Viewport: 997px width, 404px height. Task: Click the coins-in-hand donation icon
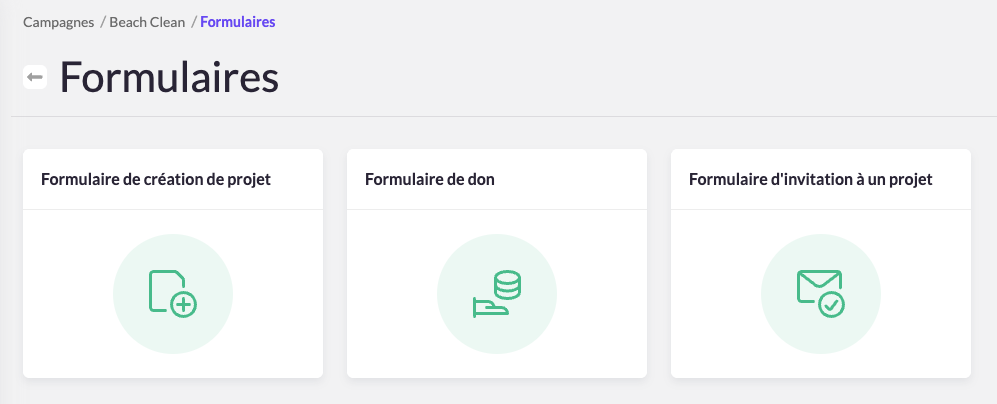(x=497, y=294)
